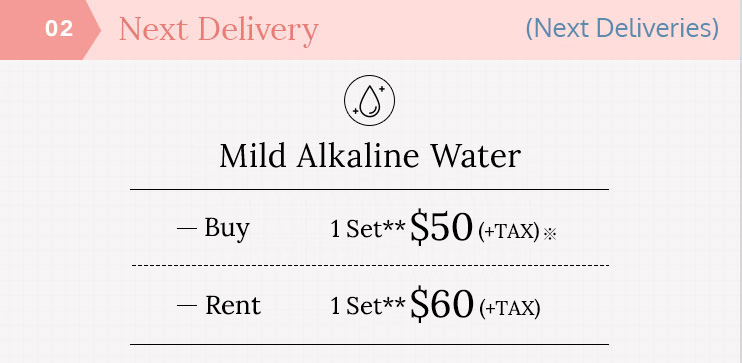Click the dash before Buy
Image resolution: width=742 pixels, height=363 pixels.
click(186, 229)
